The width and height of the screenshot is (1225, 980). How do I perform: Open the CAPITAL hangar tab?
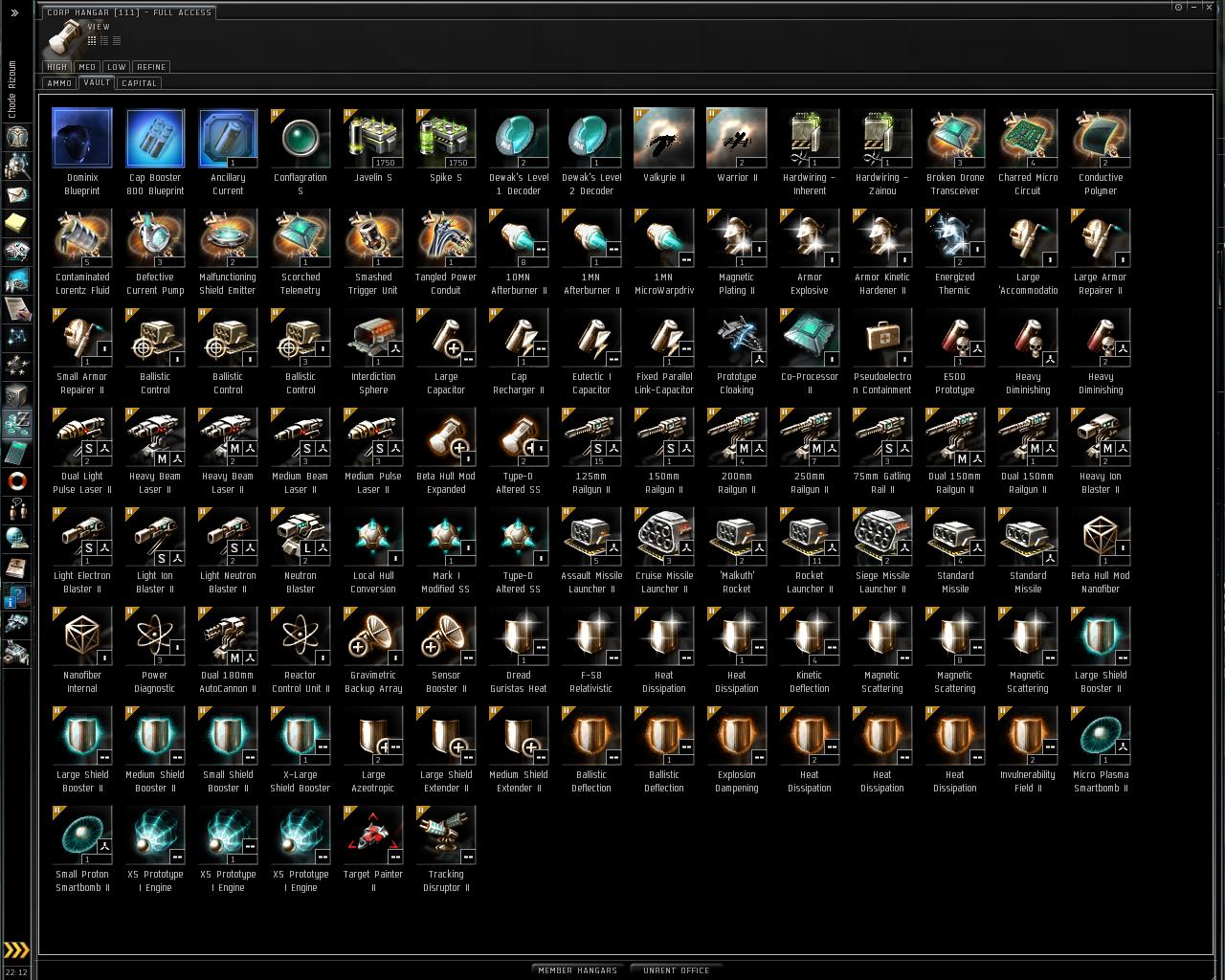point(139,83)
